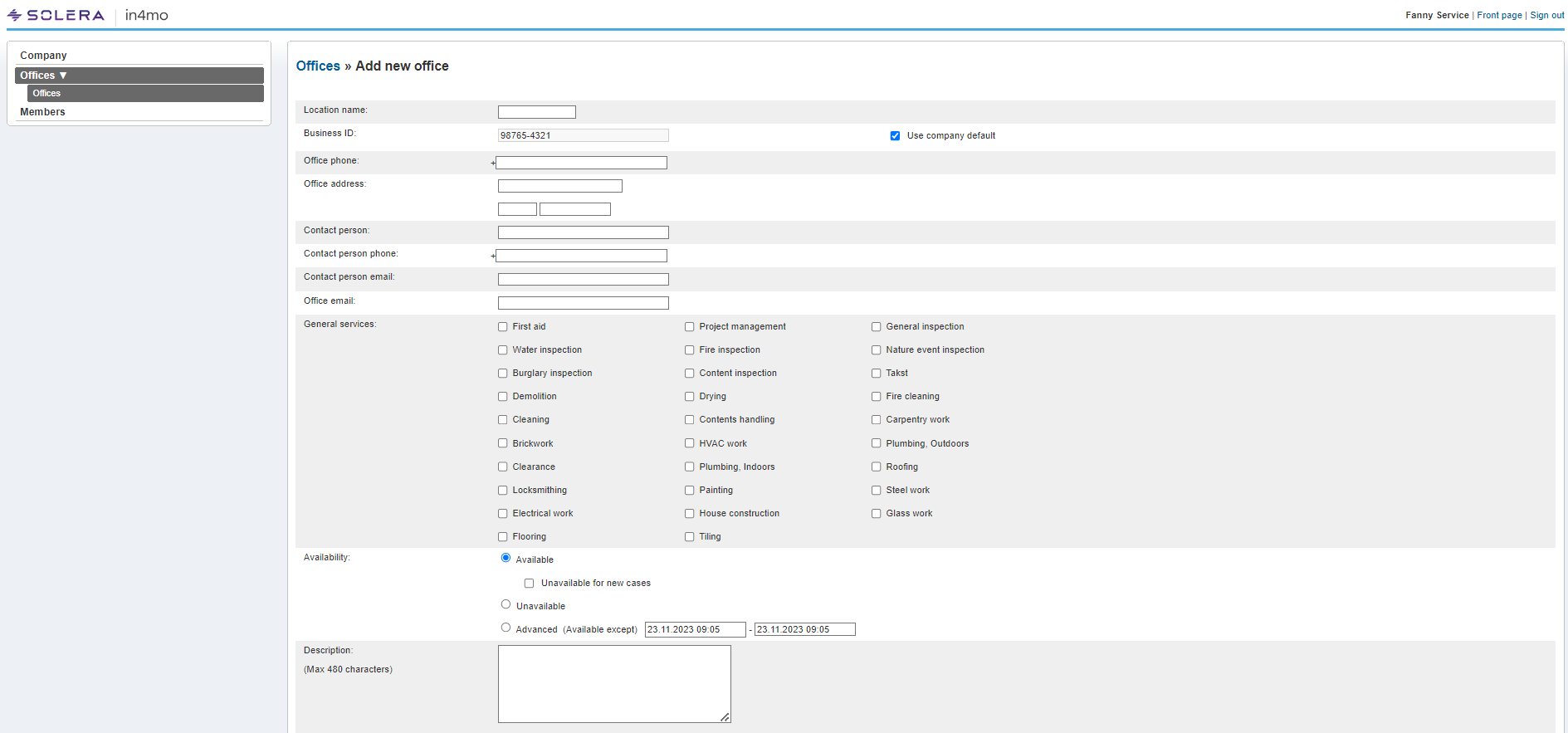Select the Unavailable radio button
1568x733 pixels.
[x=506, y=604]
